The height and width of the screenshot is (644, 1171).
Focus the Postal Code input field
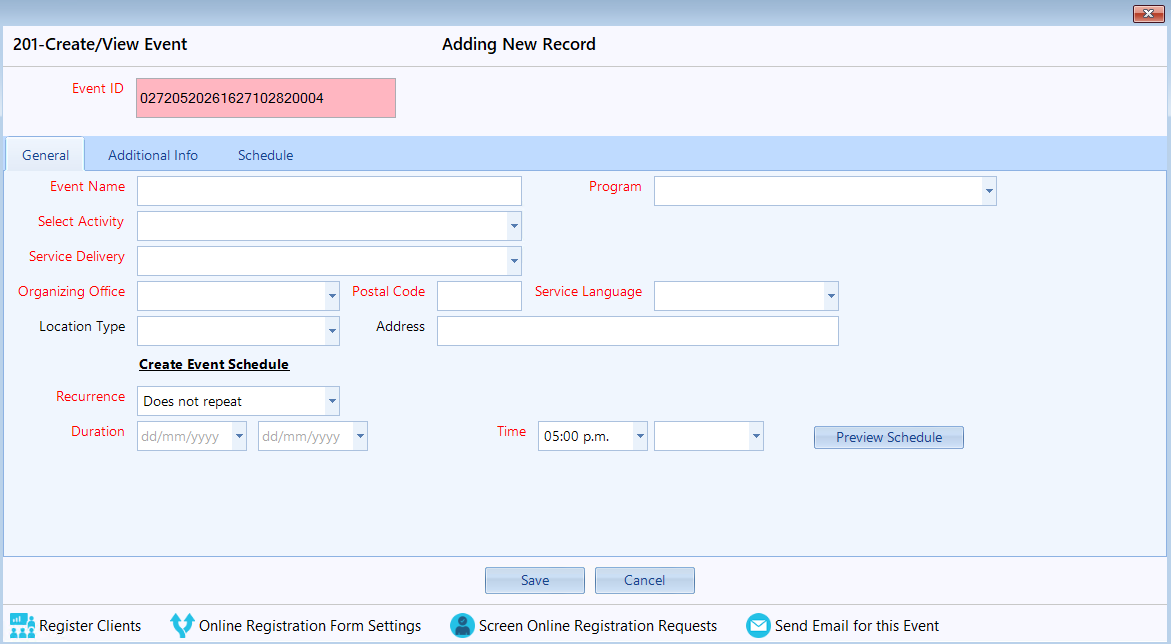479,296
